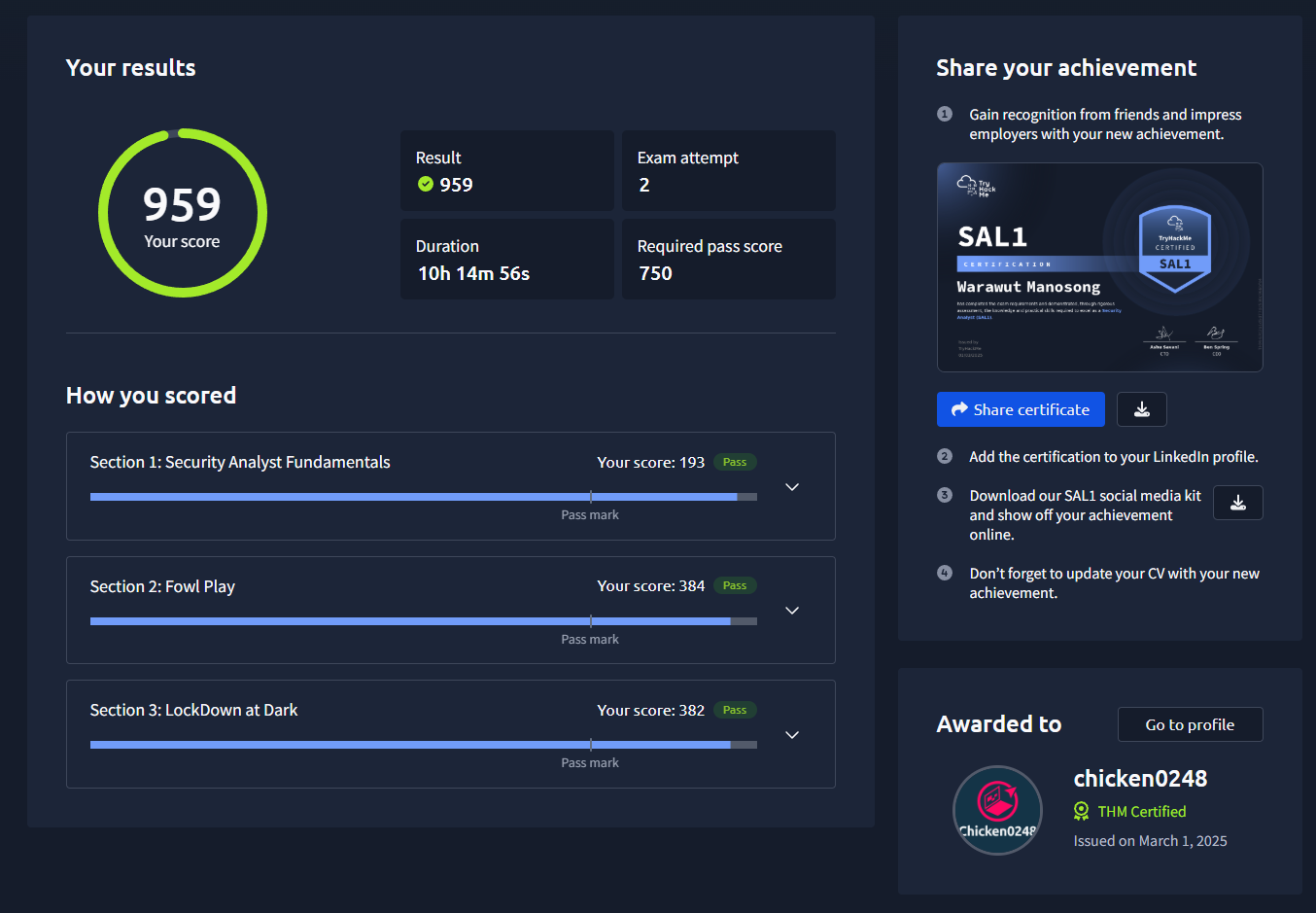Image resolution: width=1316 pixels, height=913 pixels.
Task: Click the Warawut Manosong name on certificate
Action: point(1028,287)
